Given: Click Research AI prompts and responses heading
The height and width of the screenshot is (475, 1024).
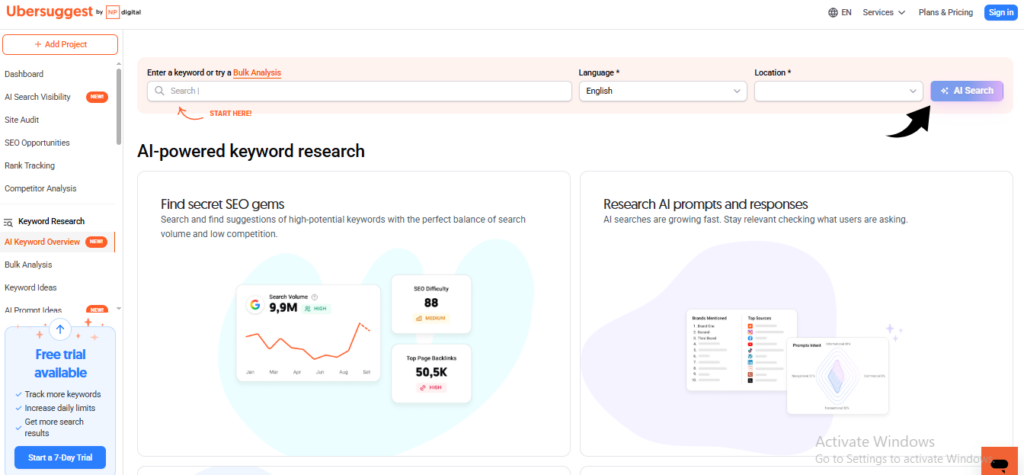Looking at the screenshot, I should [x=706, y=204].
